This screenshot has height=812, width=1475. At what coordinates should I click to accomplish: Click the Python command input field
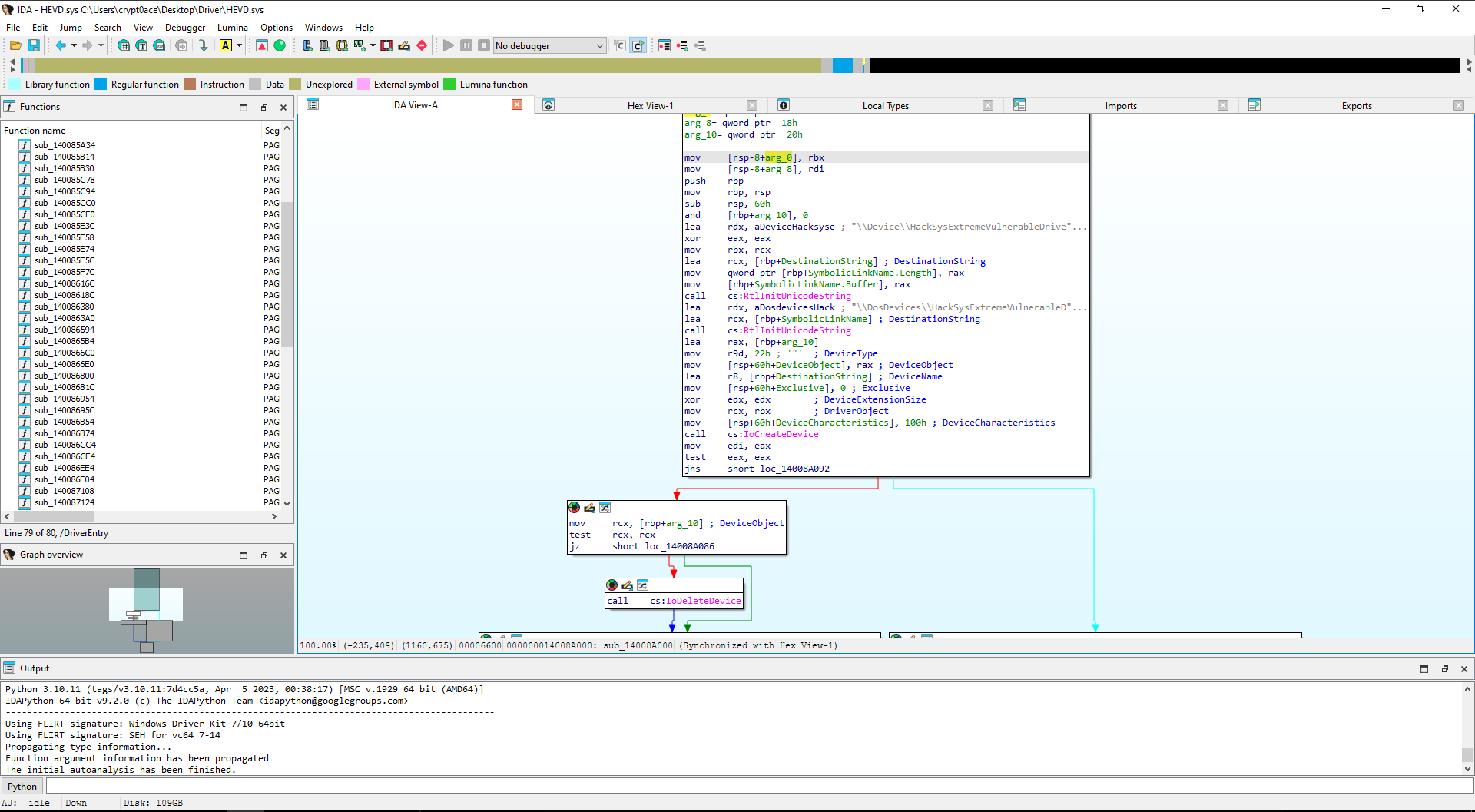(760, 786)
